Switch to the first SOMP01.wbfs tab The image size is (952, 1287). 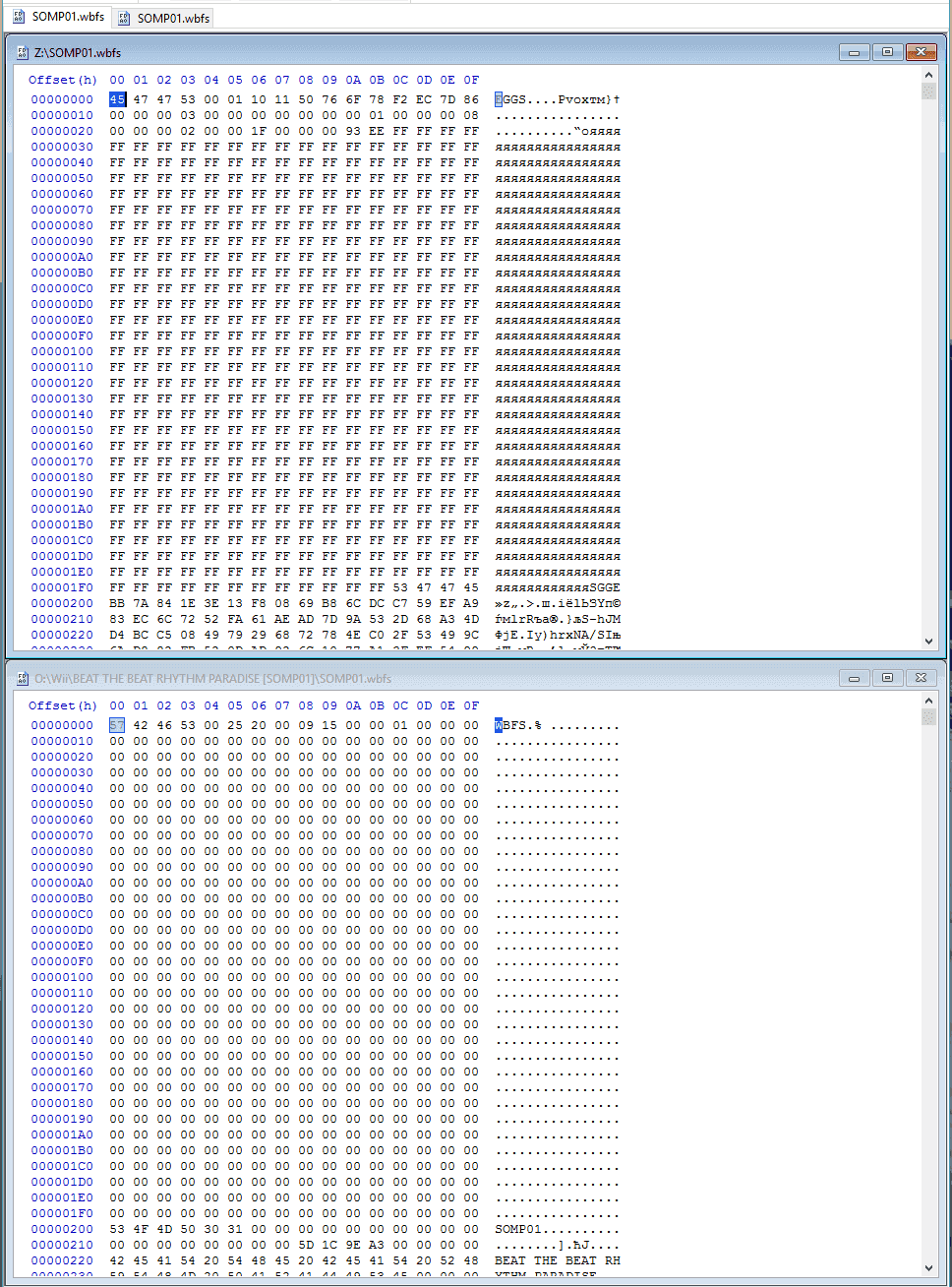click(x=57, y=17)
